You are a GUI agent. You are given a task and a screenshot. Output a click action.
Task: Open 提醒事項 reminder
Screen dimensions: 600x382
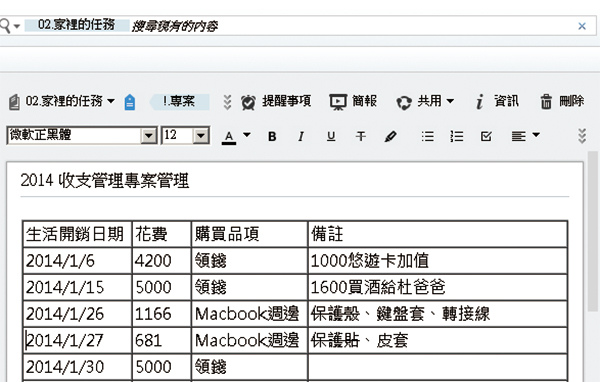[286, 101]
